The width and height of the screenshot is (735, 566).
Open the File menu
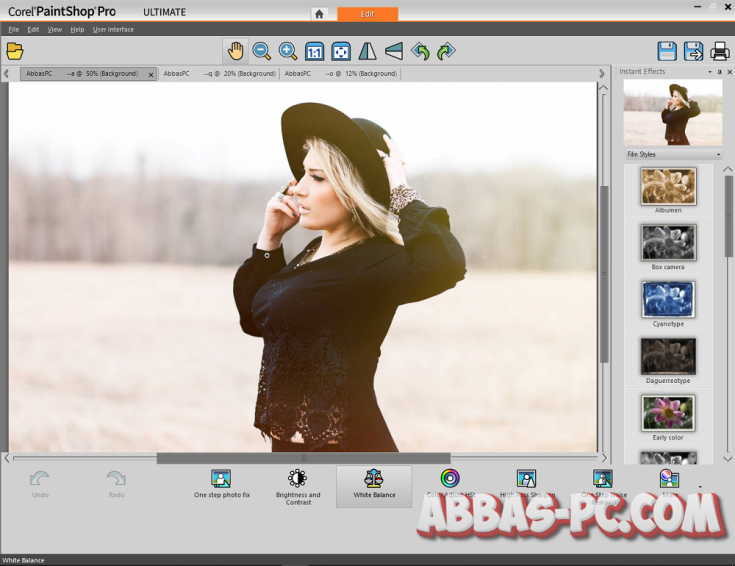point(14,29)
